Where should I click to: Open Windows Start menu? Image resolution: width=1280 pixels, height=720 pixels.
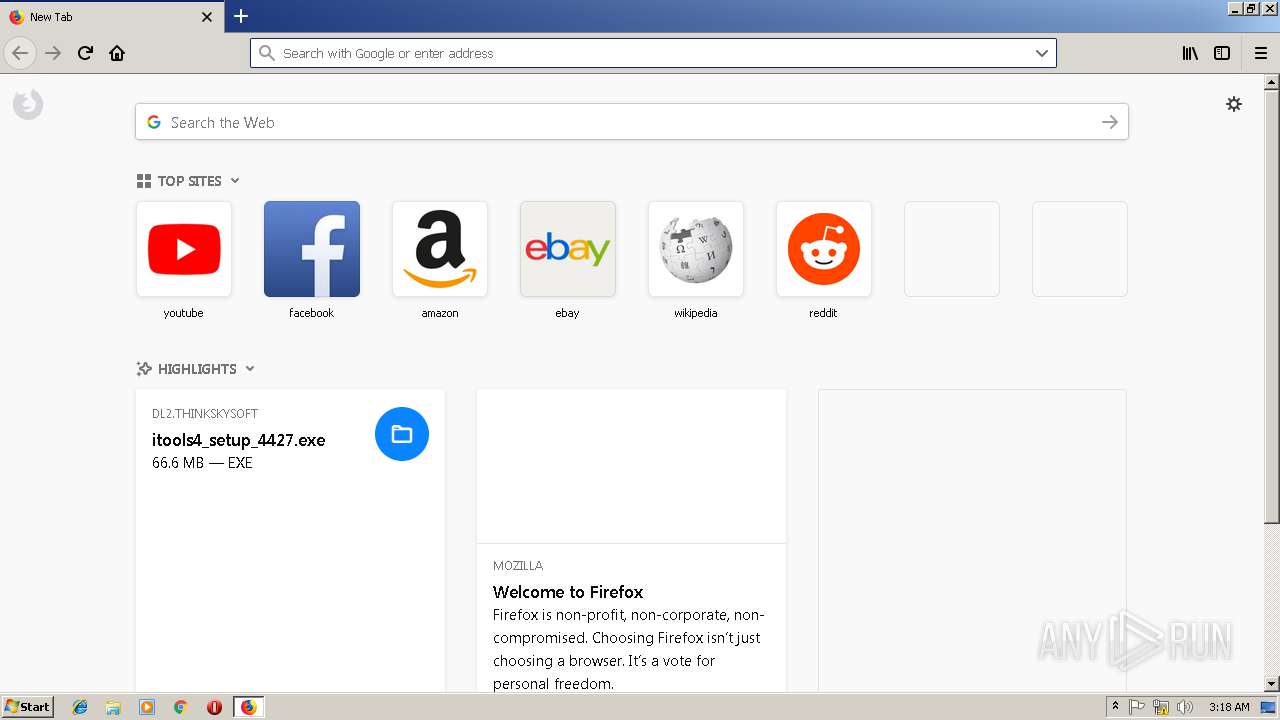pos(27,707)
